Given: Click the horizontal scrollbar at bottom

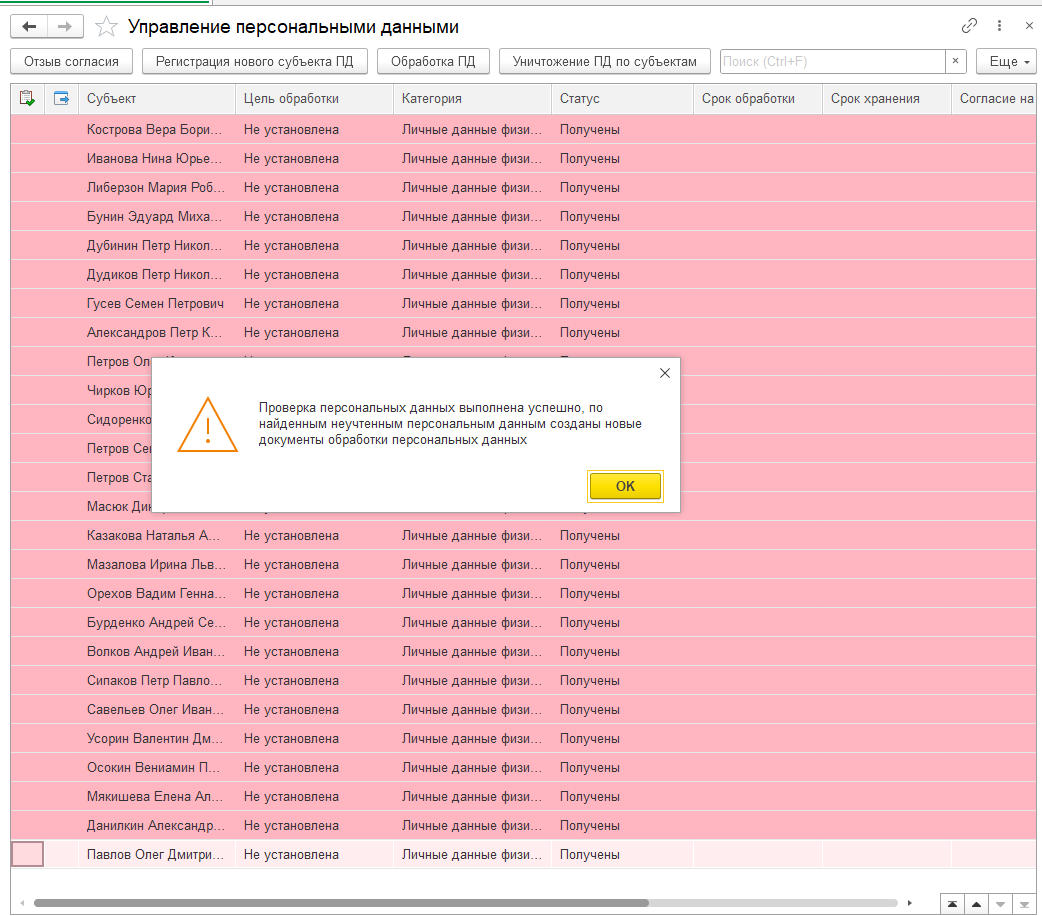Looking at the screenshot, I should click(x=340, y=903).
